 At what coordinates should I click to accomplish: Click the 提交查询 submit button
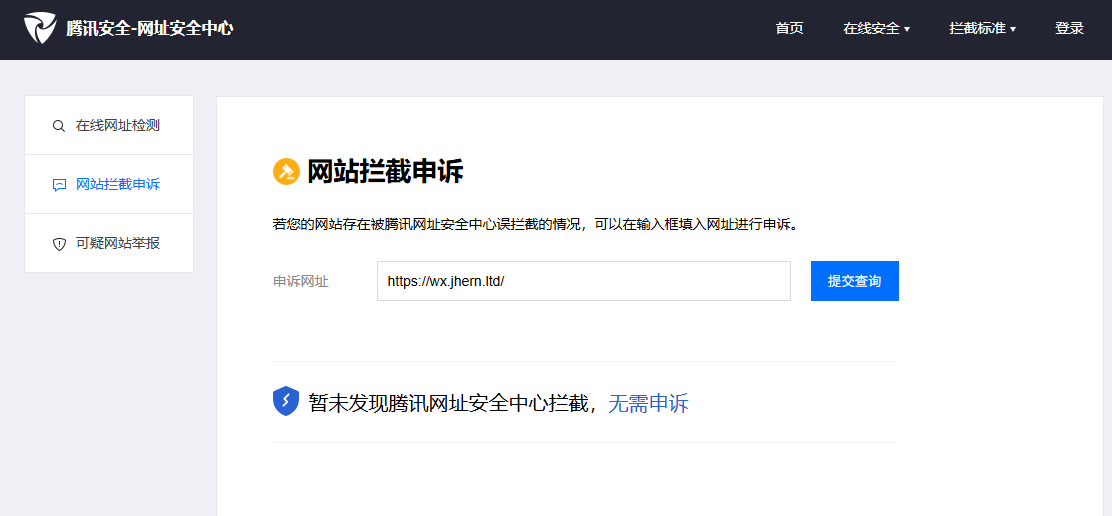pyautogui.click(x=855, y=281)
